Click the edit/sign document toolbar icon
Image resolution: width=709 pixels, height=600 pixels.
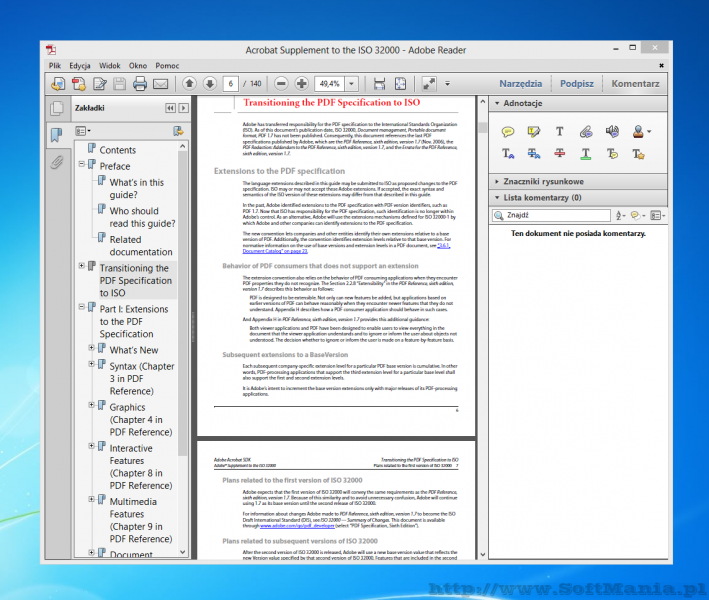tap(99, 84)
